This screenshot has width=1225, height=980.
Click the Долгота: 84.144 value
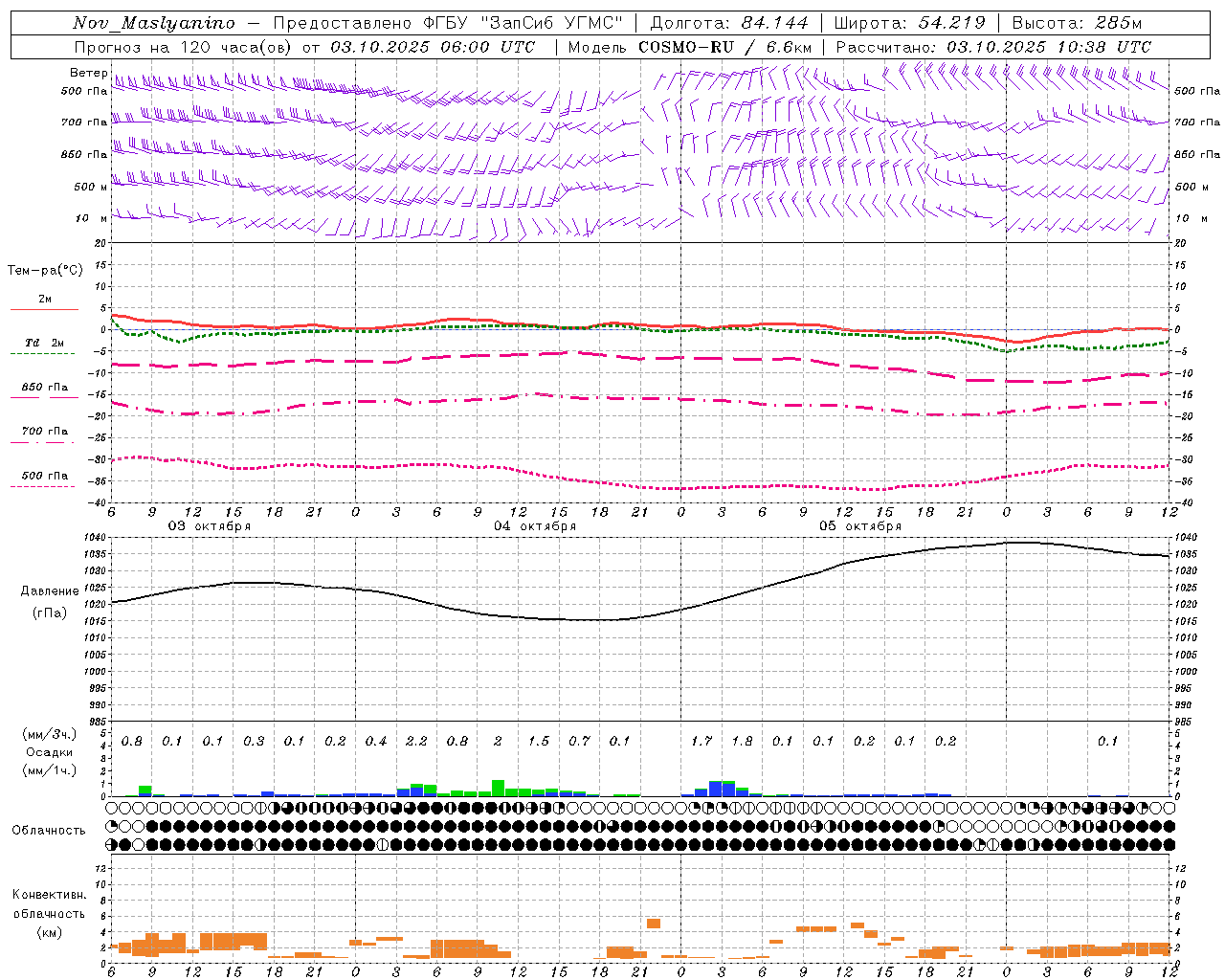point(730,23)
